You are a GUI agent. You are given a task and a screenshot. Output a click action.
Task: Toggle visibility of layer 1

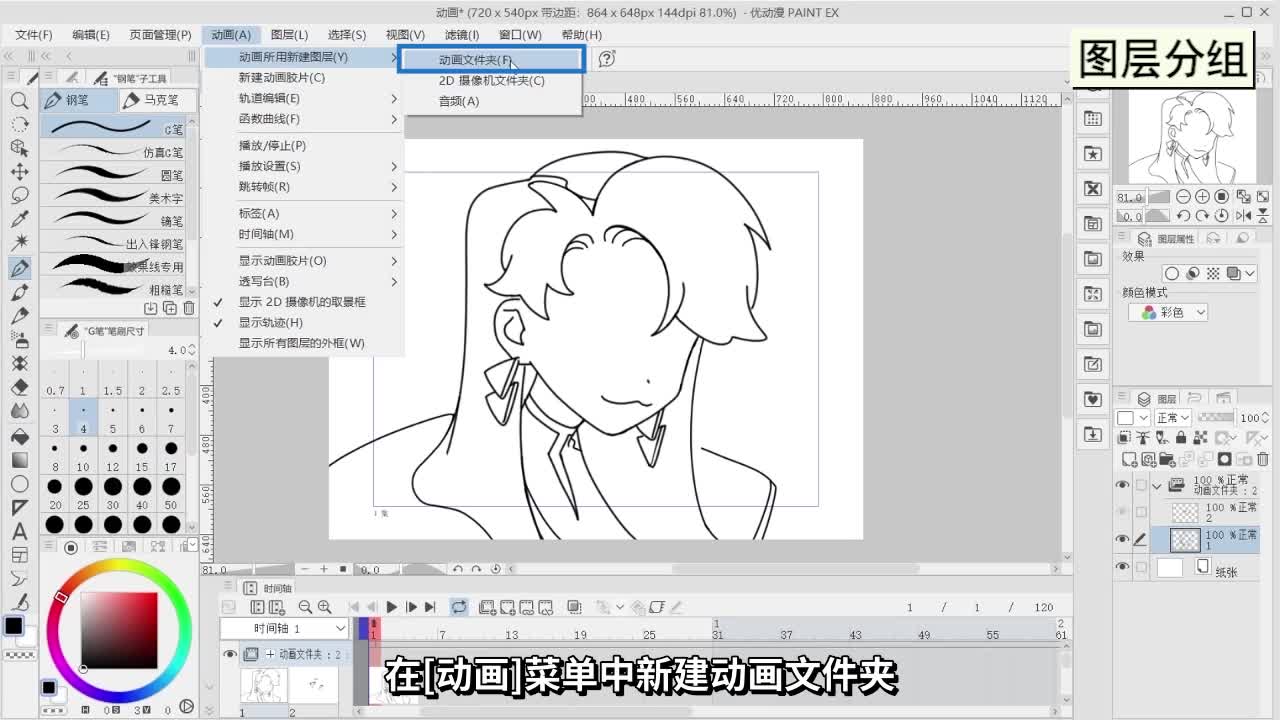tap(1123, 540)
